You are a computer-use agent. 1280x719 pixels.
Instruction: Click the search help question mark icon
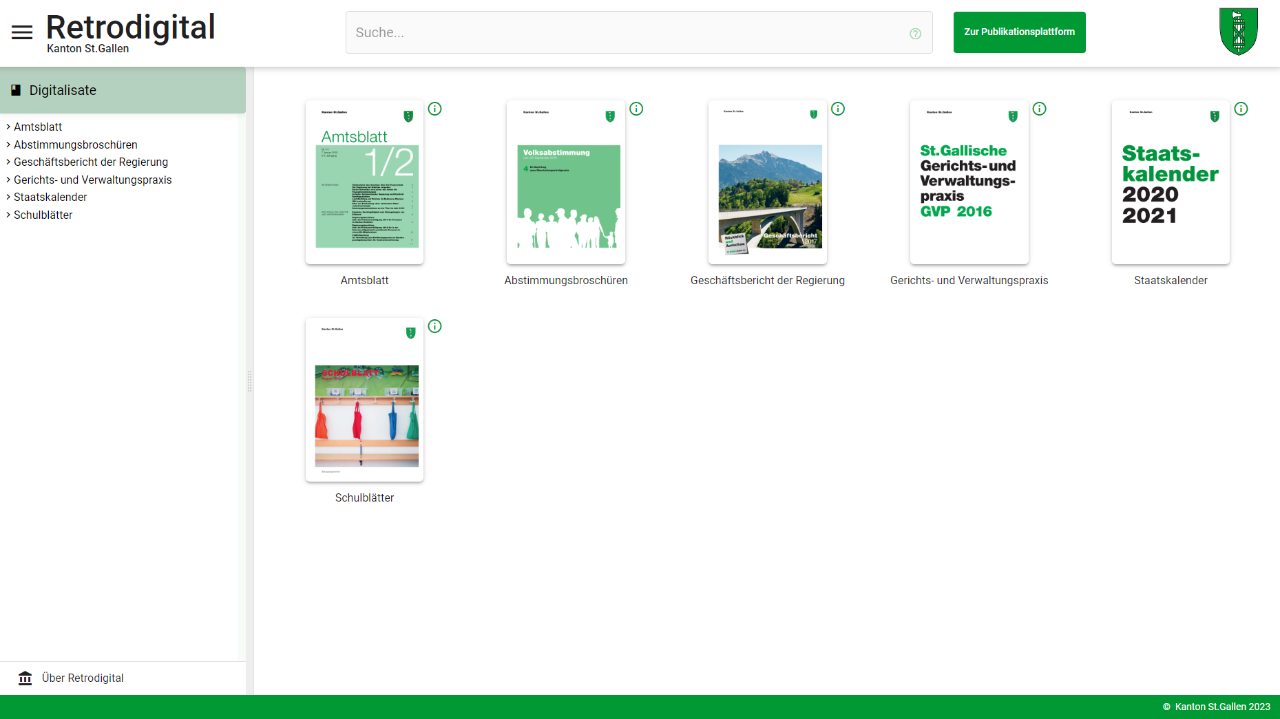click(915, 33)
